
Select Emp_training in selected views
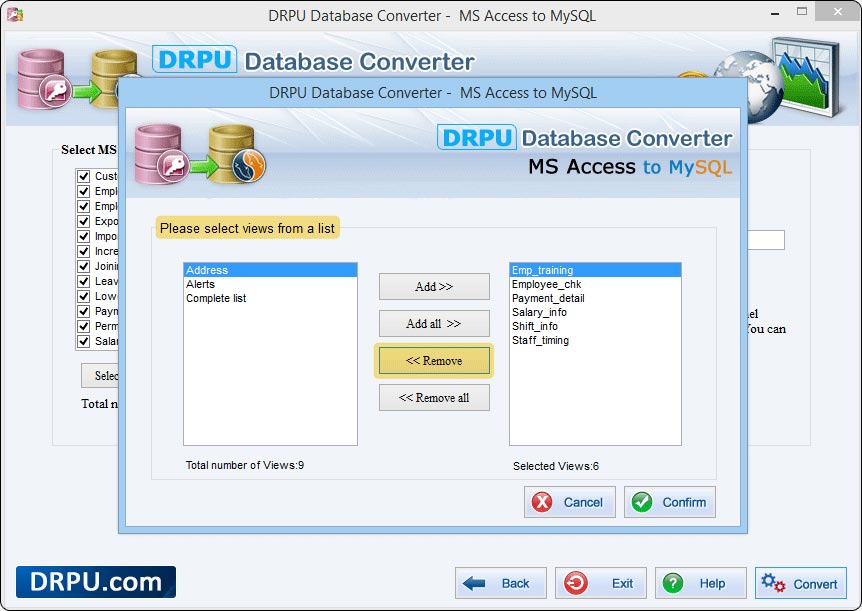(x=595, y=270)
